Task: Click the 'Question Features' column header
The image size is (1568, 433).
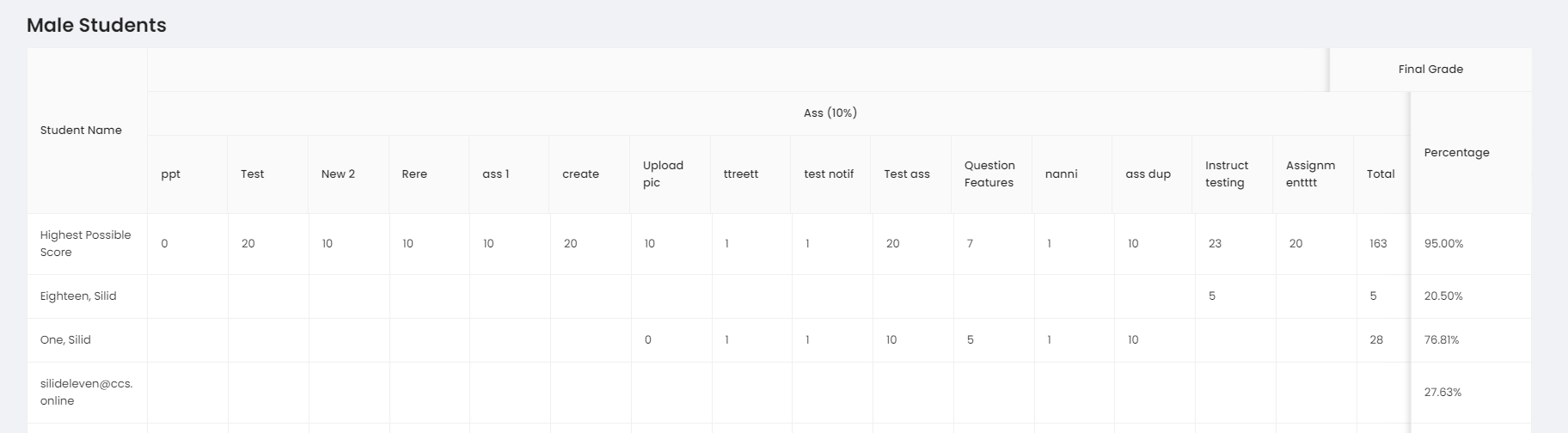Action: (989, 174)
